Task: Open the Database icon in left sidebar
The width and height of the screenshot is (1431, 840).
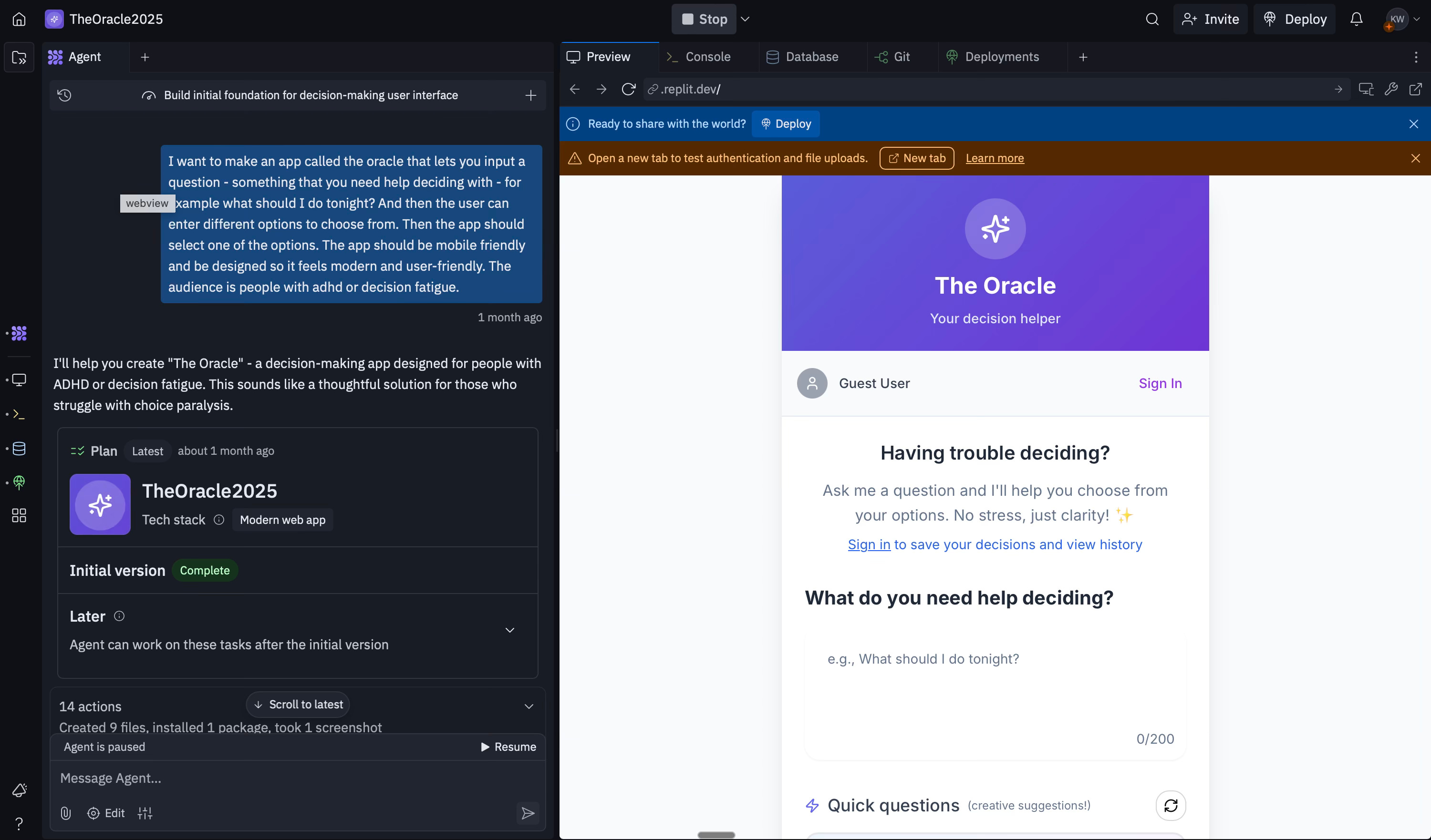Action: pyautogui.click(x=19, y=449)
